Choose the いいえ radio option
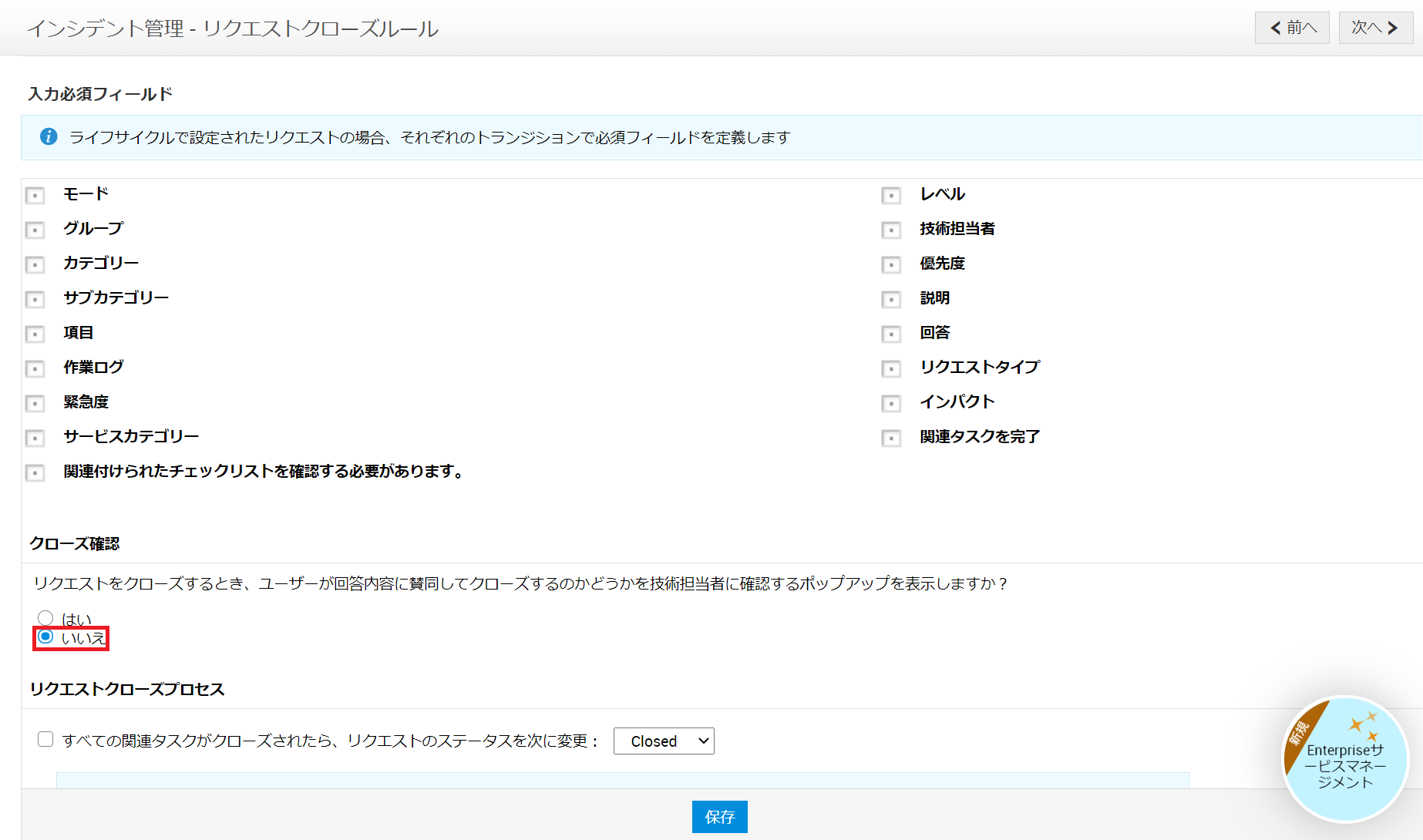The width and height of the screenshot is (1423, 840). pyautogui.click(x=45, y=637)
